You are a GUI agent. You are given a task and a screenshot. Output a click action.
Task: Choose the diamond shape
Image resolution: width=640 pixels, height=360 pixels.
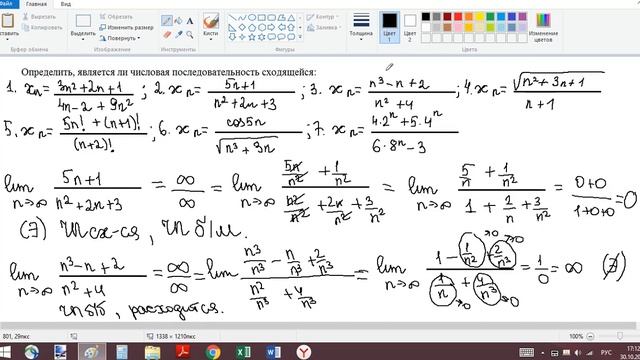click(242, 27)
